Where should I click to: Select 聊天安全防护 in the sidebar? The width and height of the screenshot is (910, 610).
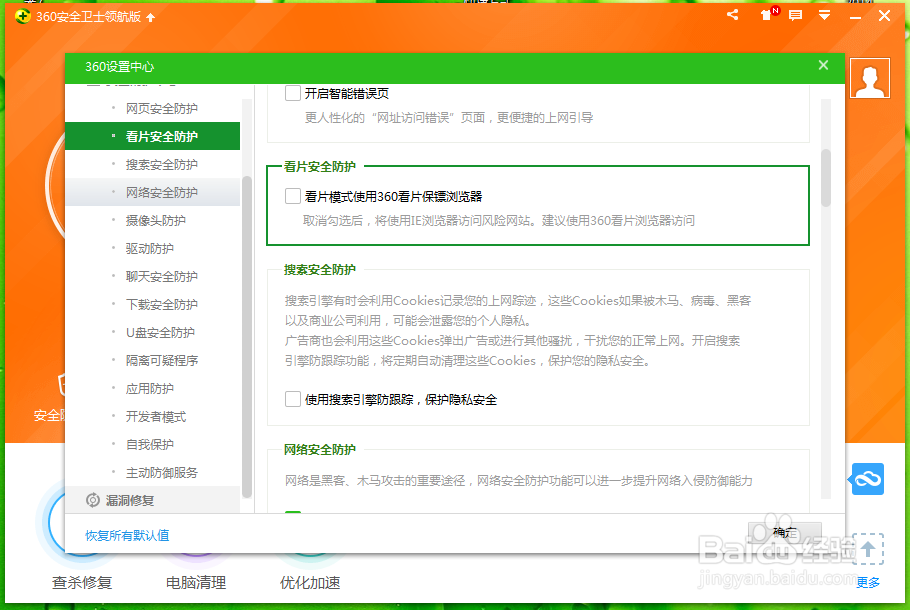[153, 276]
